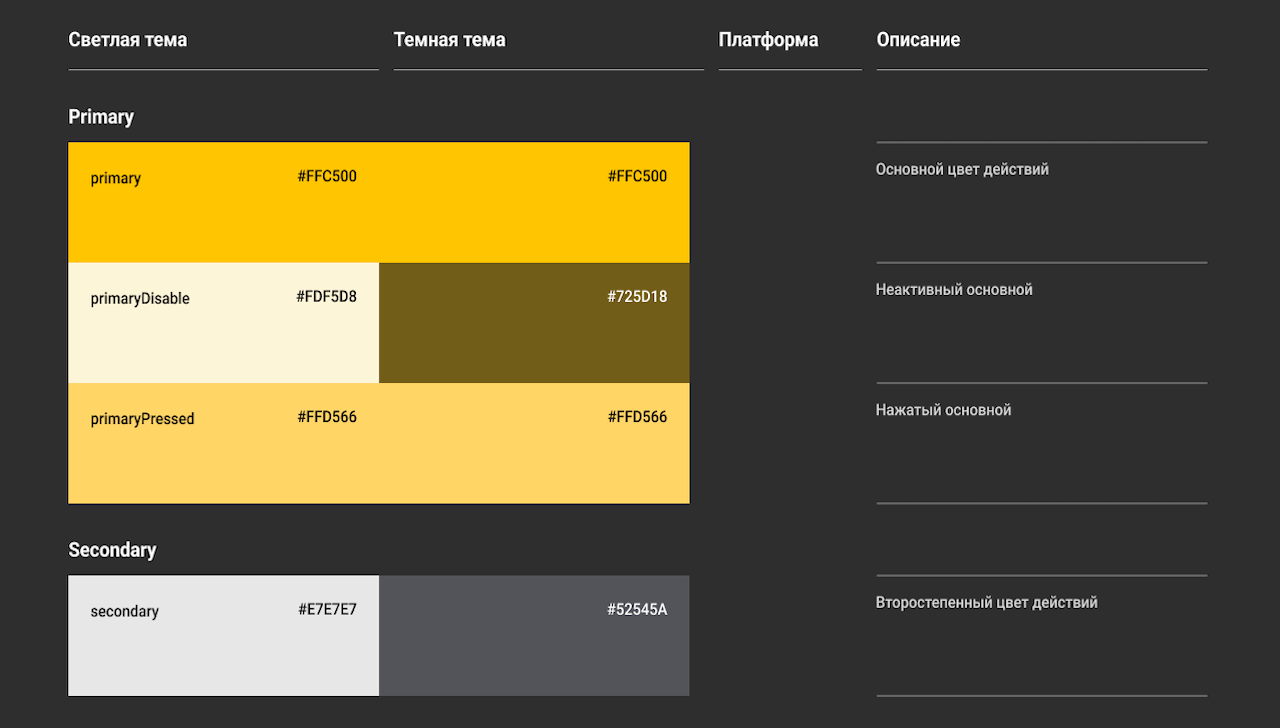The width and height of the screenshot is (1280, 728).
Task: Select the "Secondary" section heading
Action: [x=112, y=550]
